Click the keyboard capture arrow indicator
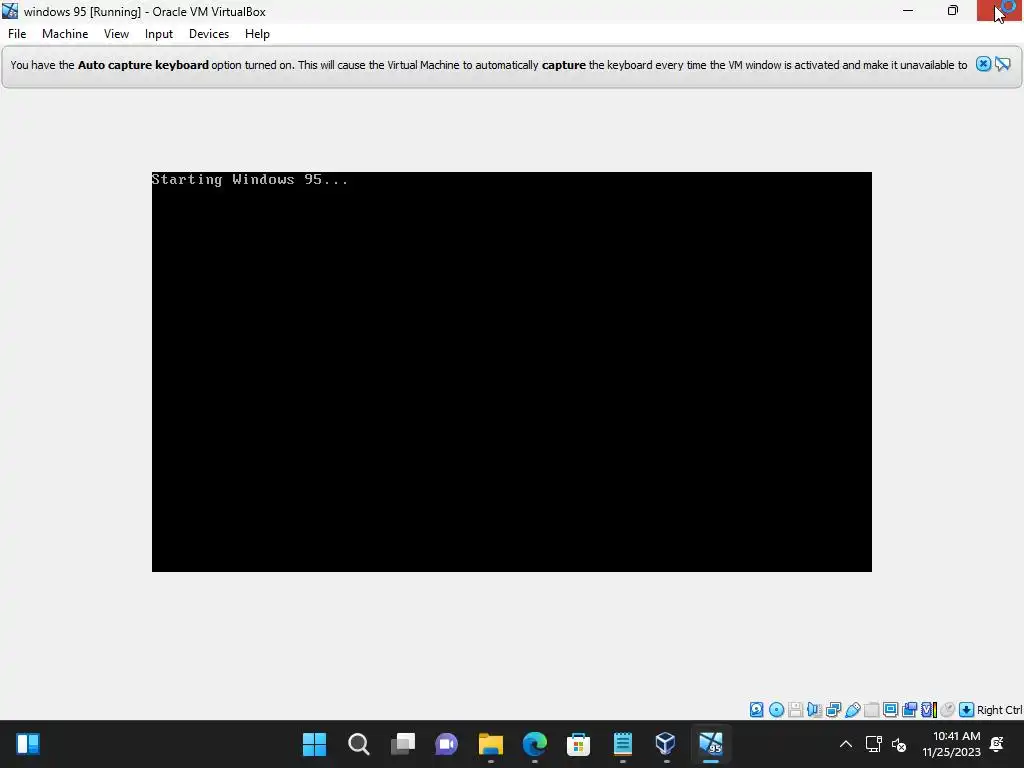The image size is (1024, 768). click(x=967, y=710)
